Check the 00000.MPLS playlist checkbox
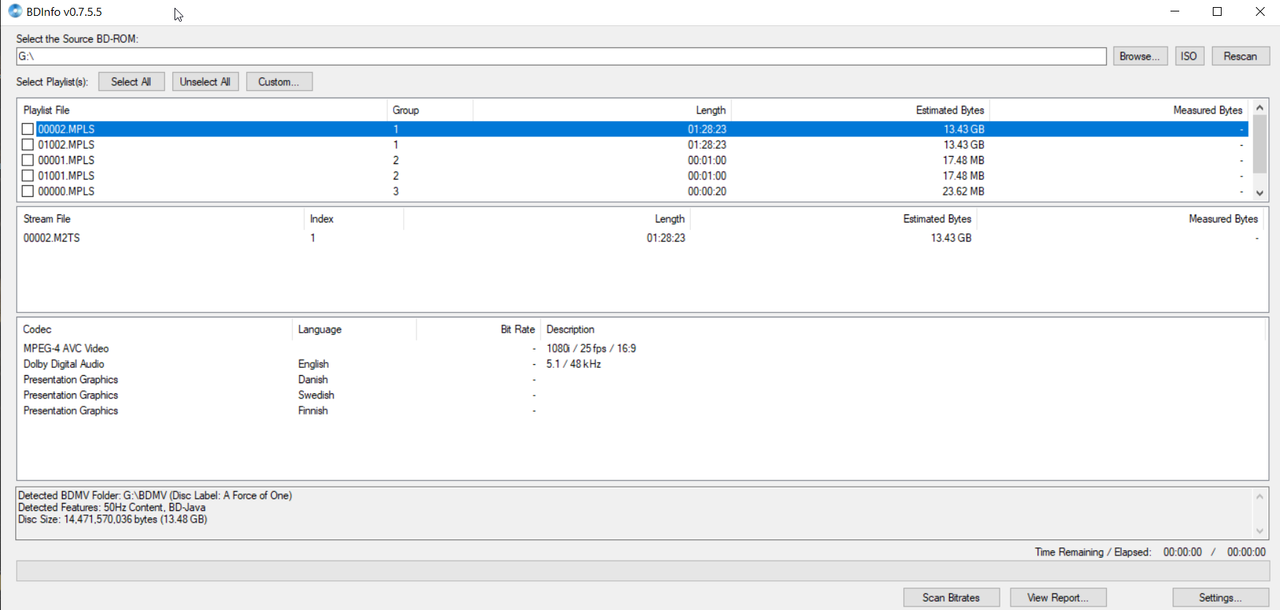 click(x=28, y=191)
